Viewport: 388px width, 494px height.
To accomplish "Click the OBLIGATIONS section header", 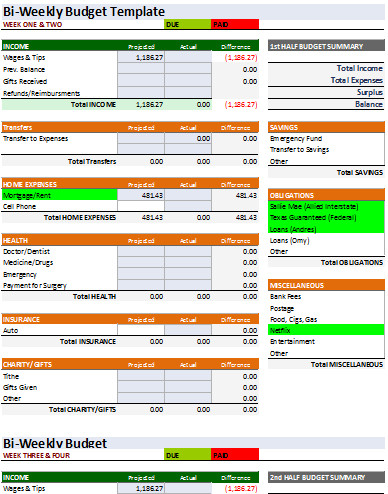I will 326,195.
